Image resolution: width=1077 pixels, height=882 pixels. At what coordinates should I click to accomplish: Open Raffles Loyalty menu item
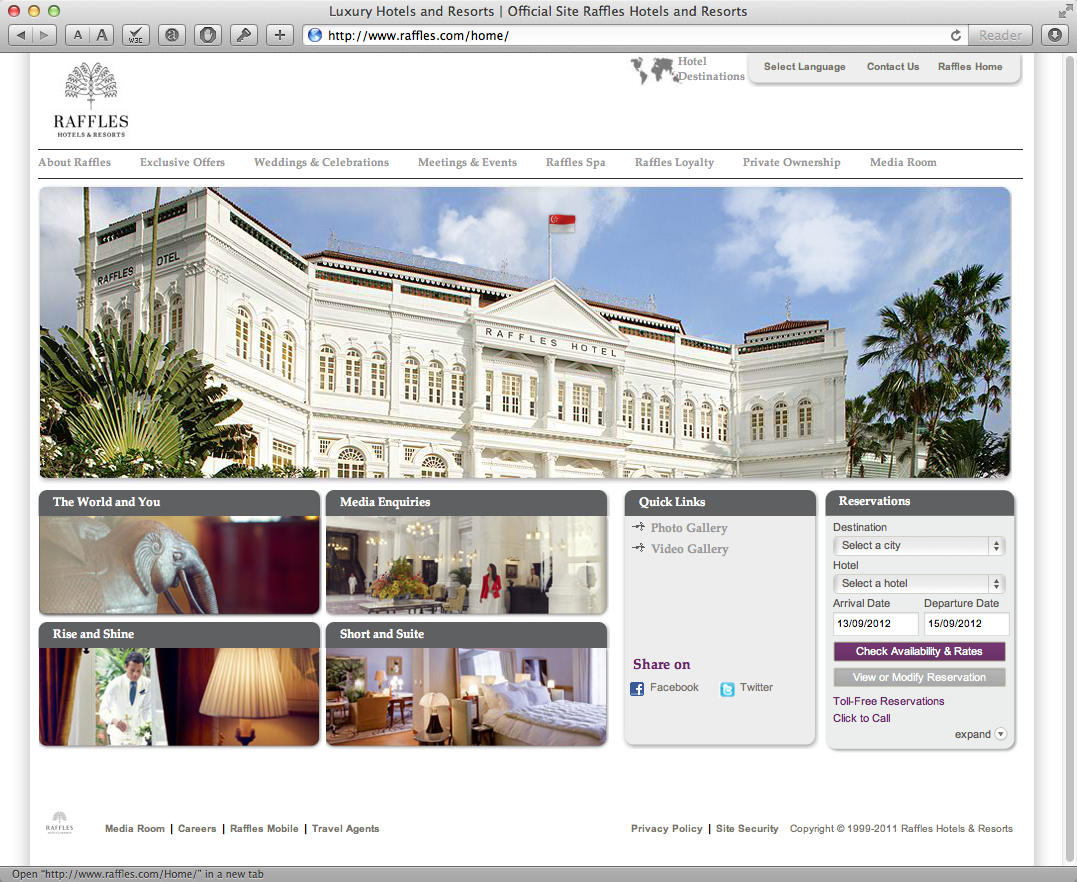pos(674,162)
